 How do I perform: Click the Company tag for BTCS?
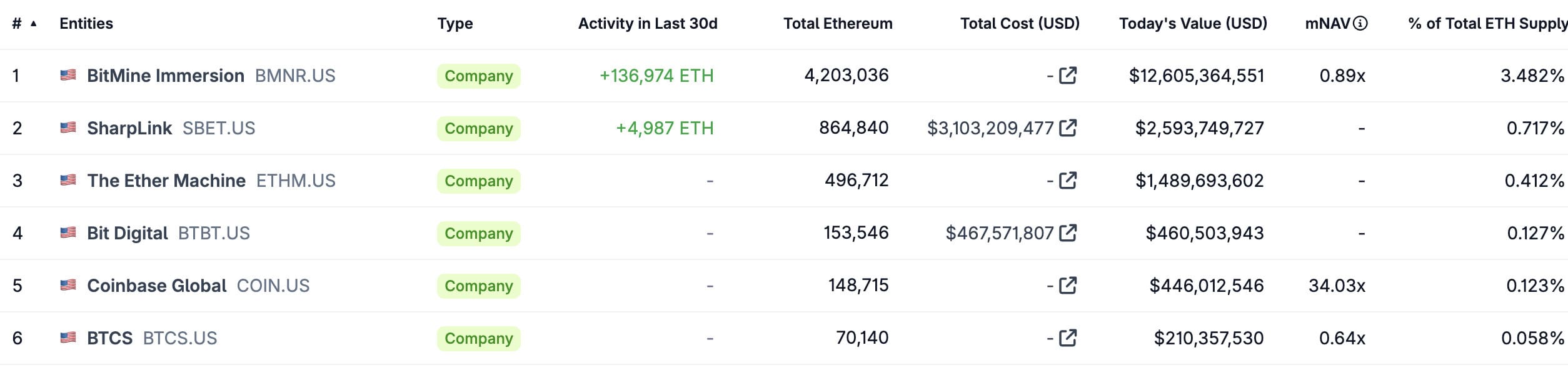478,338
